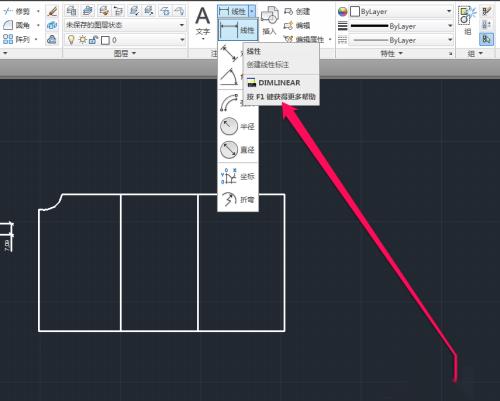Click the 创建 (Create) block button
This screenshot has height=401, width=500.
[297, 12]
